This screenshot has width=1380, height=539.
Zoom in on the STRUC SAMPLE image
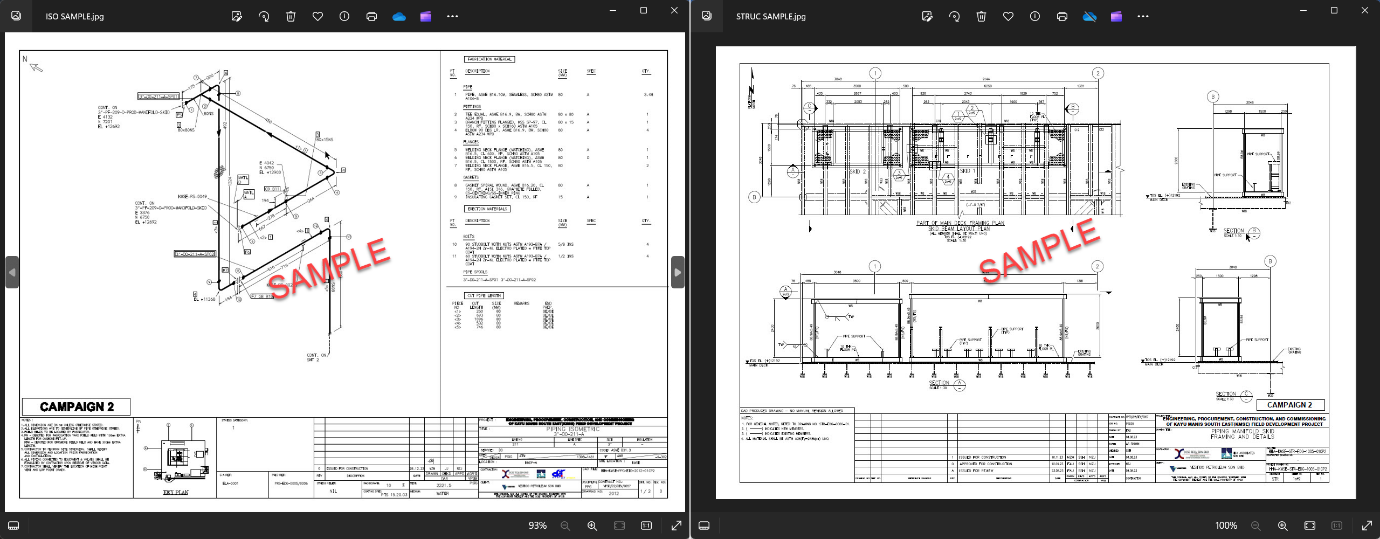[1283, 525]
